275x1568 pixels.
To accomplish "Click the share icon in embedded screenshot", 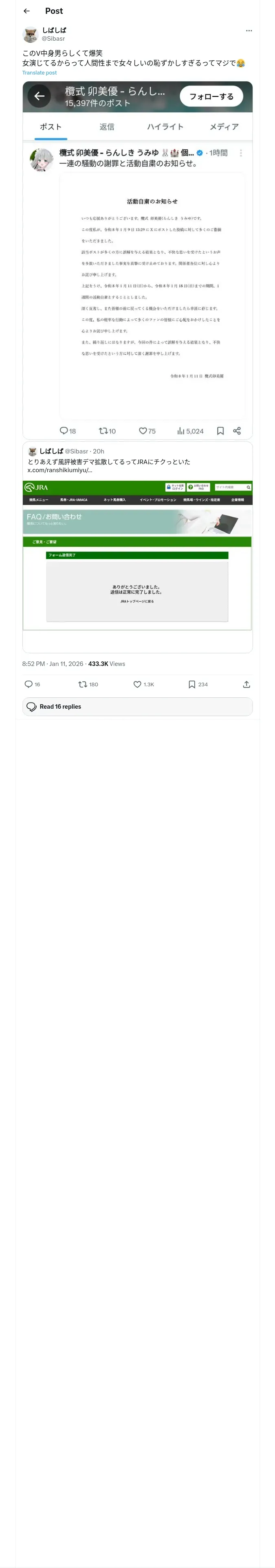I will pos(237,431).
